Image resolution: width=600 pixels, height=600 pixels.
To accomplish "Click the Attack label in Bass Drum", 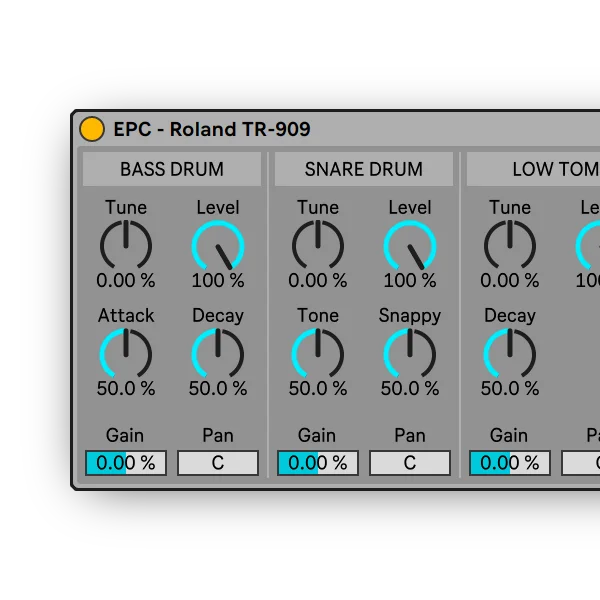I will point(126,316).
